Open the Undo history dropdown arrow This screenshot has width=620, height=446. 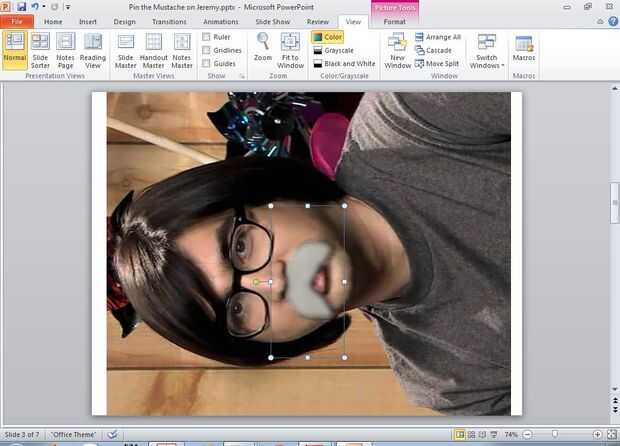pos(44,7)
